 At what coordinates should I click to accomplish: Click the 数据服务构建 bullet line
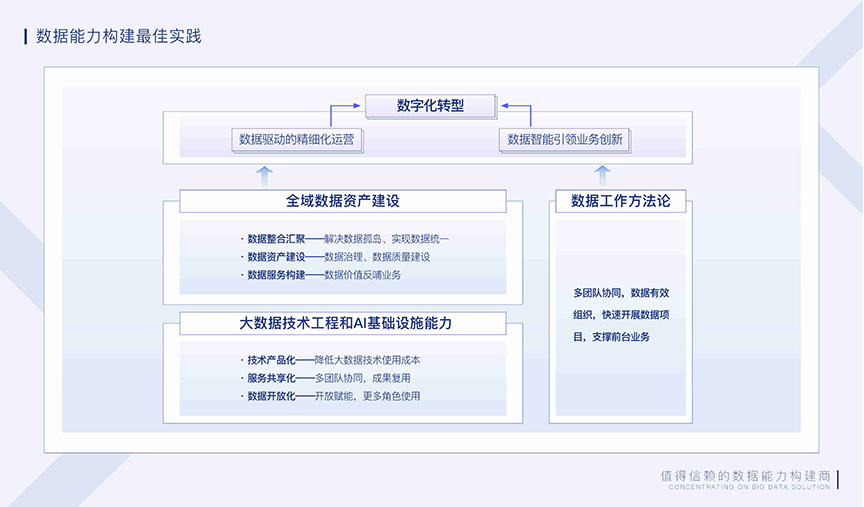pyautogui.click(x=321, y=275)
